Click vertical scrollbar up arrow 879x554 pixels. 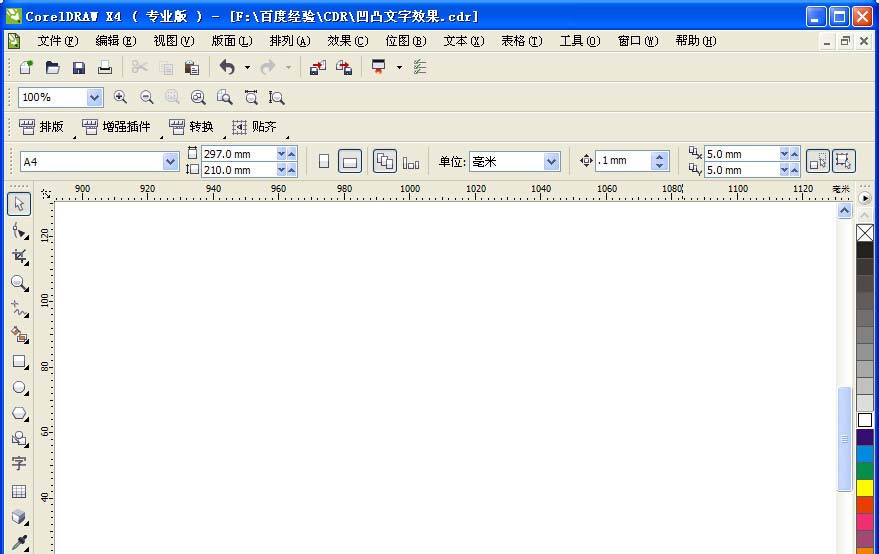point(845,211)
